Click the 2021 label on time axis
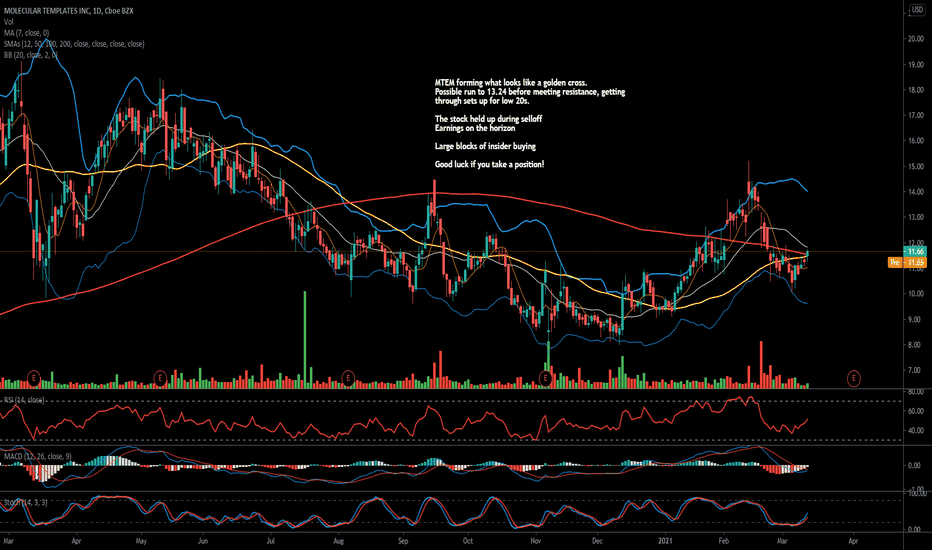Viewport: 932px width, 550px height. click(665, 541)
